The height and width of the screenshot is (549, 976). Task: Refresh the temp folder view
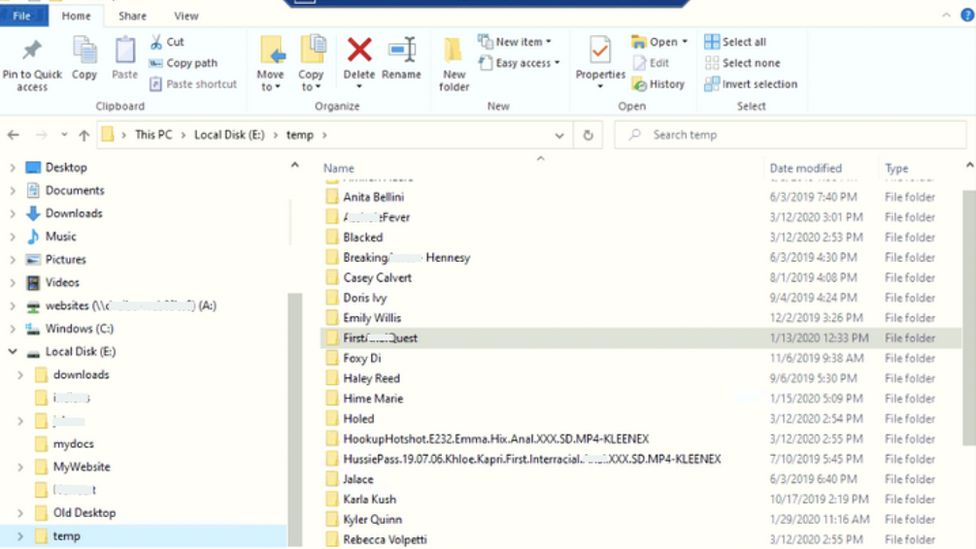pyautogui.click(x=588, y=135)
